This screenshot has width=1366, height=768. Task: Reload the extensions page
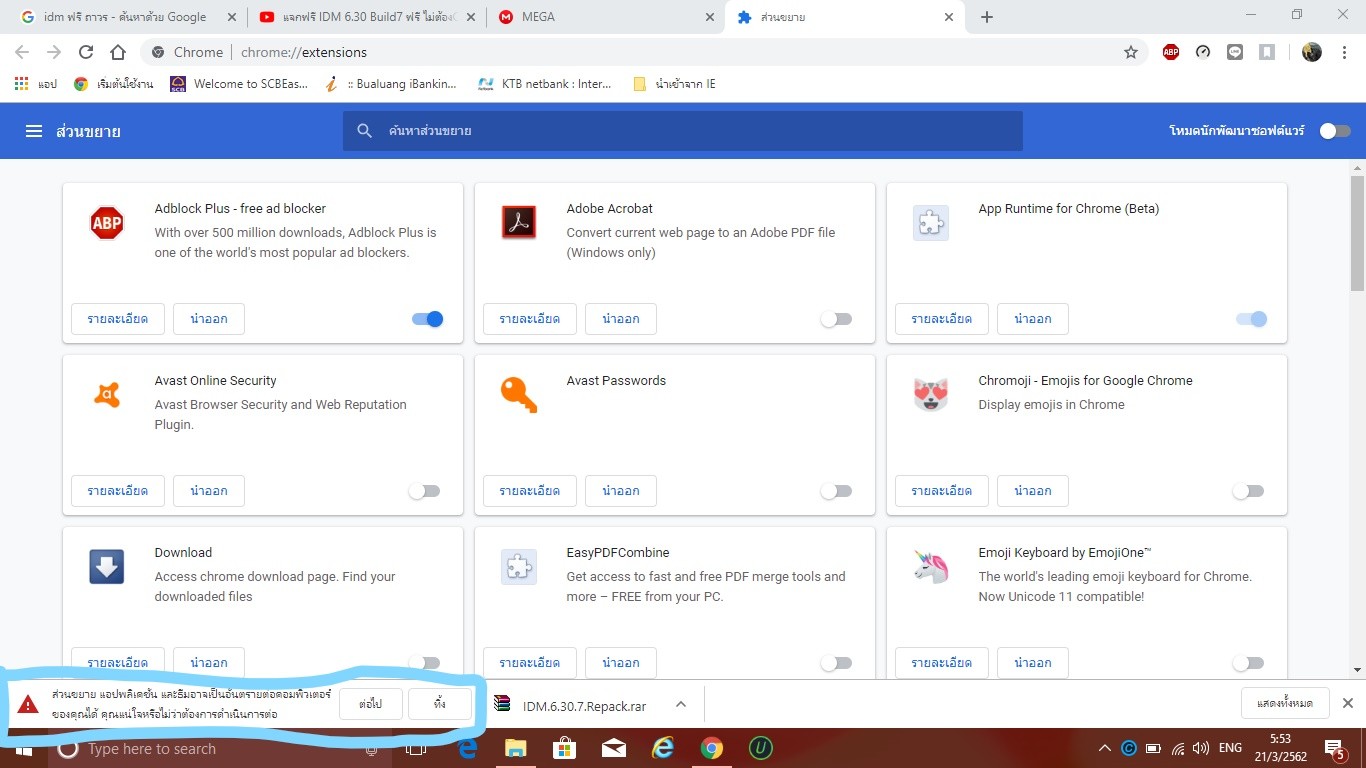tap(86, 52)
